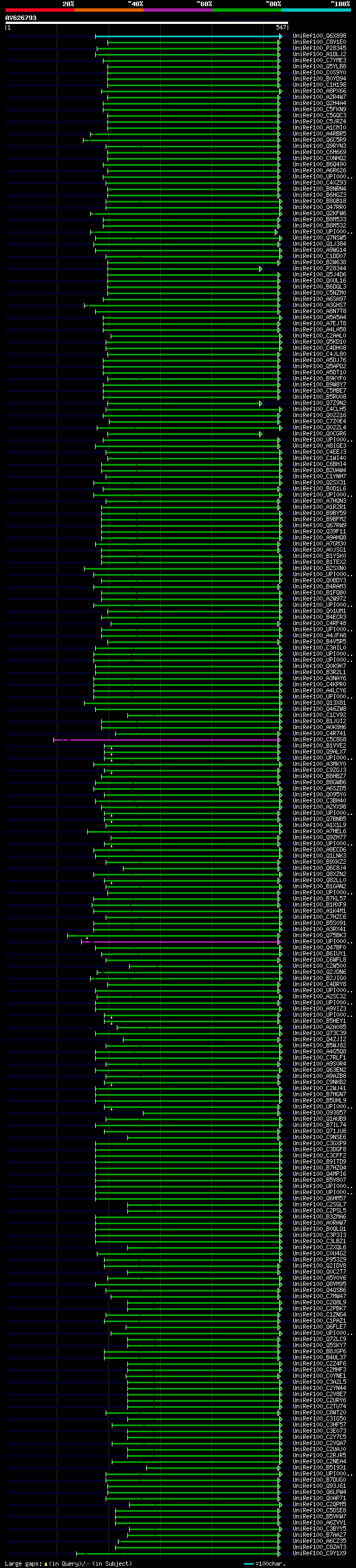The height and width of the screenshot is (1568, 356).
Task: Select hit label UniRef100_B0YD94
Action: click(x=319, y=78)
